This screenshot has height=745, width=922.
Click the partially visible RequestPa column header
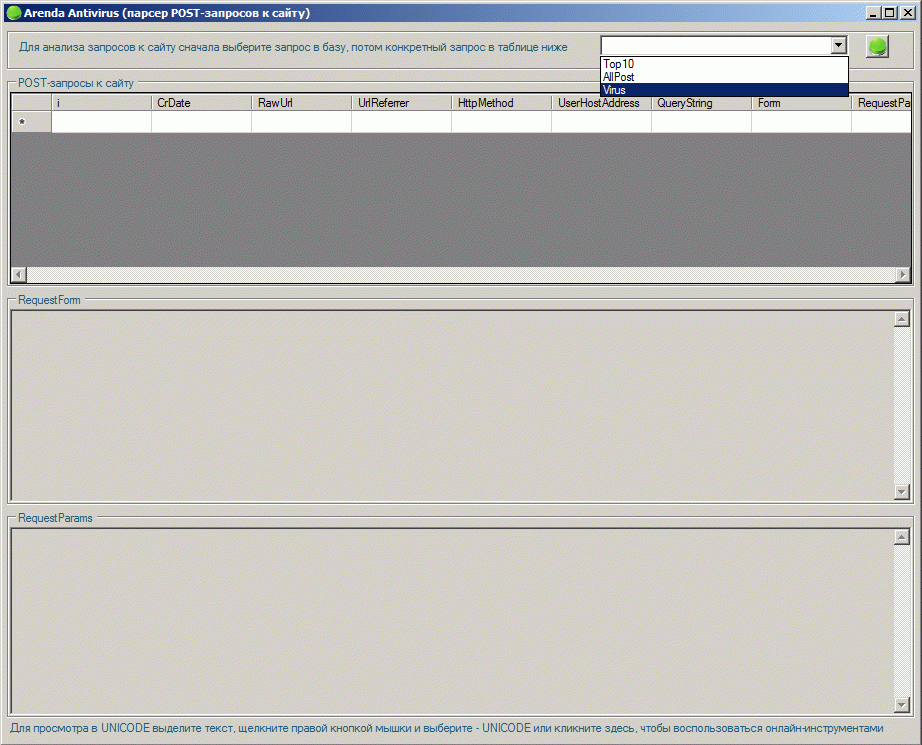point(881,103)
